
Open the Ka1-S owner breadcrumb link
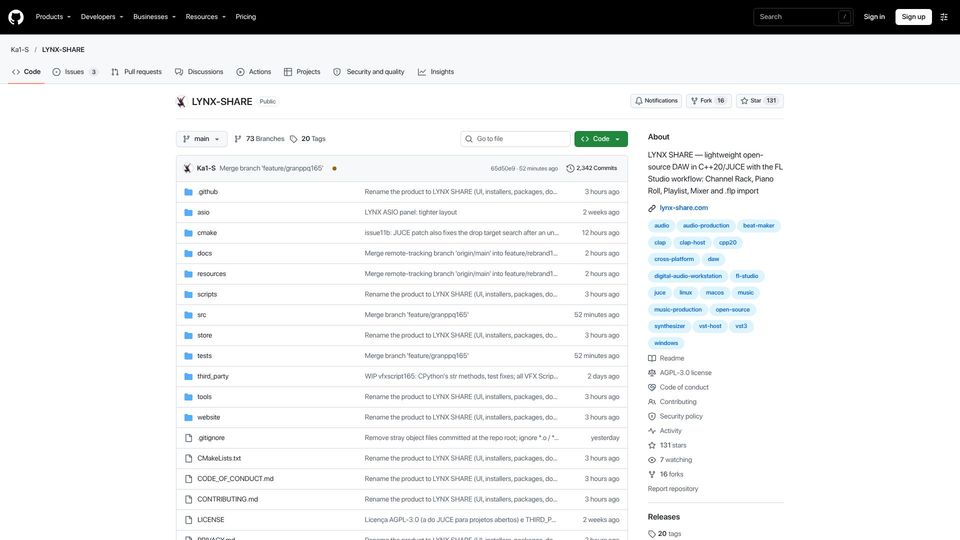click(x=20, y=50)
